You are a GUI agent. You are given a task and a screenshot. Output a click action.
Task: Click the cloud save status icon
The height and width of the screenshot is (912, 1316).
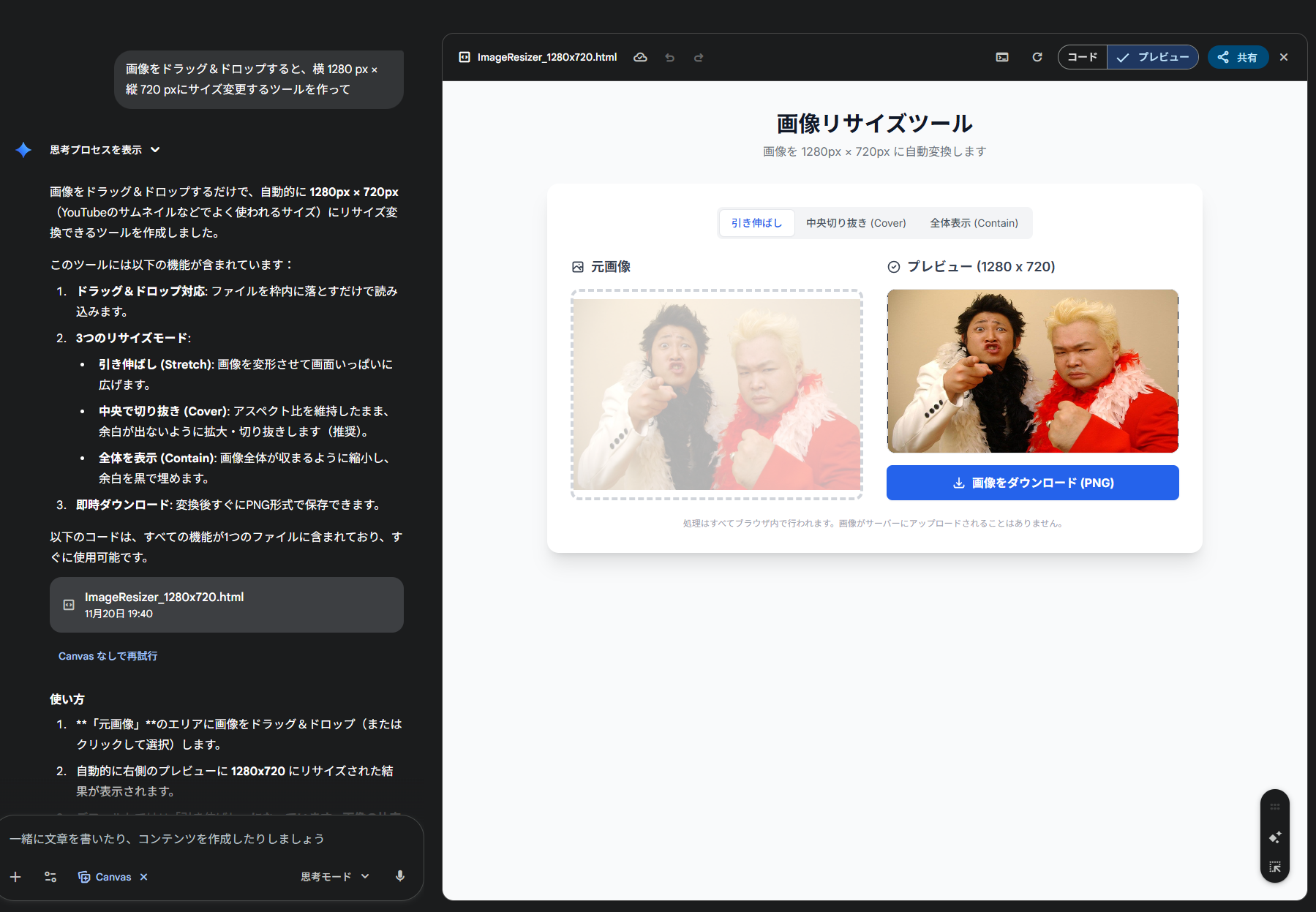640,57
